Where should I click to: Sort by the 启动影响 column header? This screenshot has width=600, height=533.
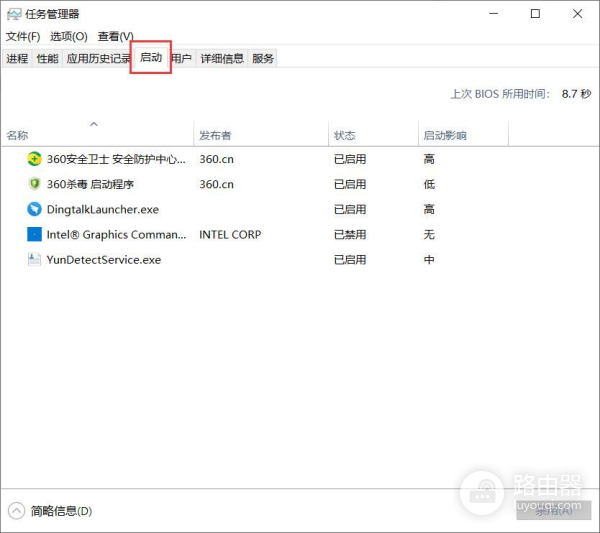463,135
